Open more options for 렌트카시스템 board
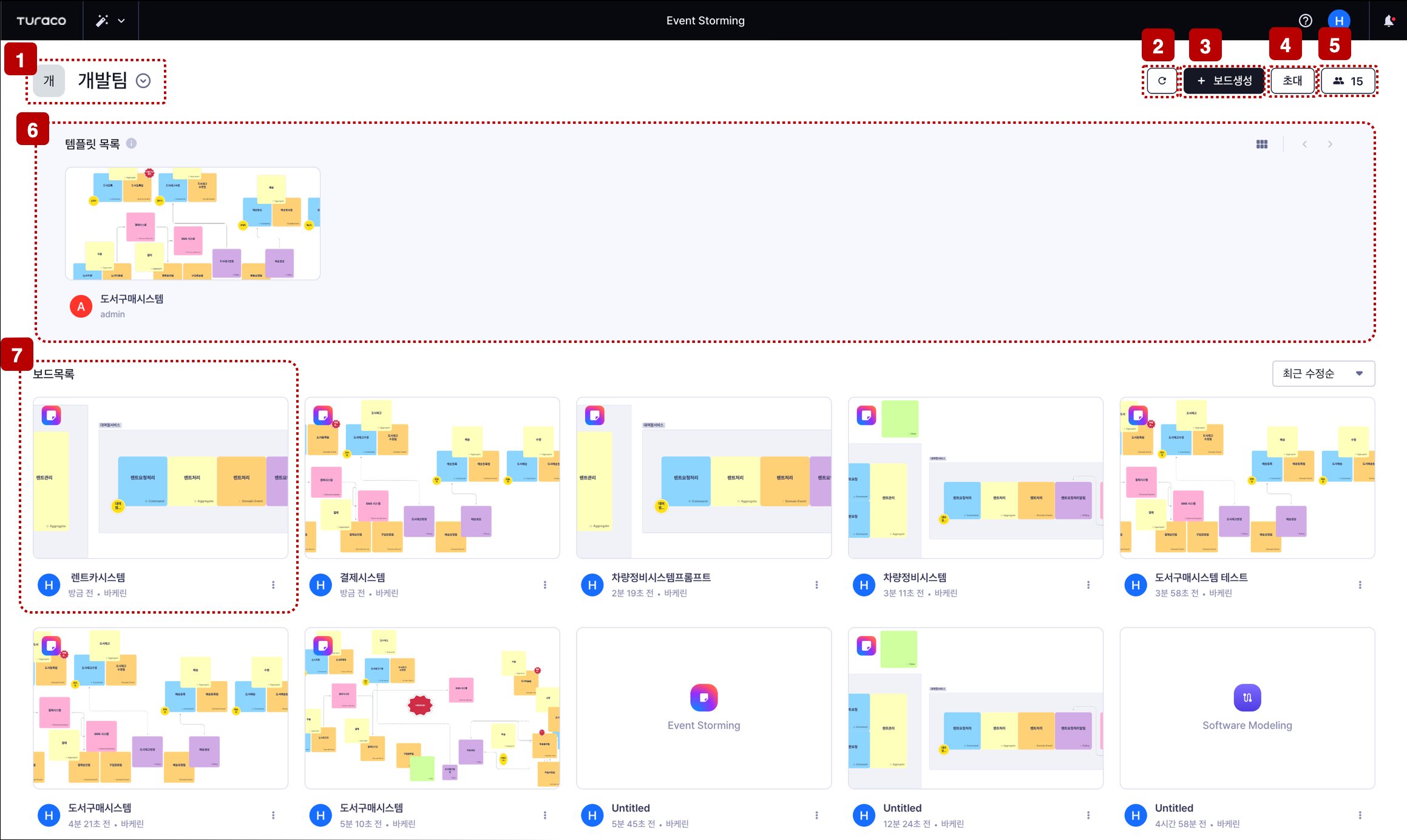This screenshot has height=840, width=1407. coord(273,584)
